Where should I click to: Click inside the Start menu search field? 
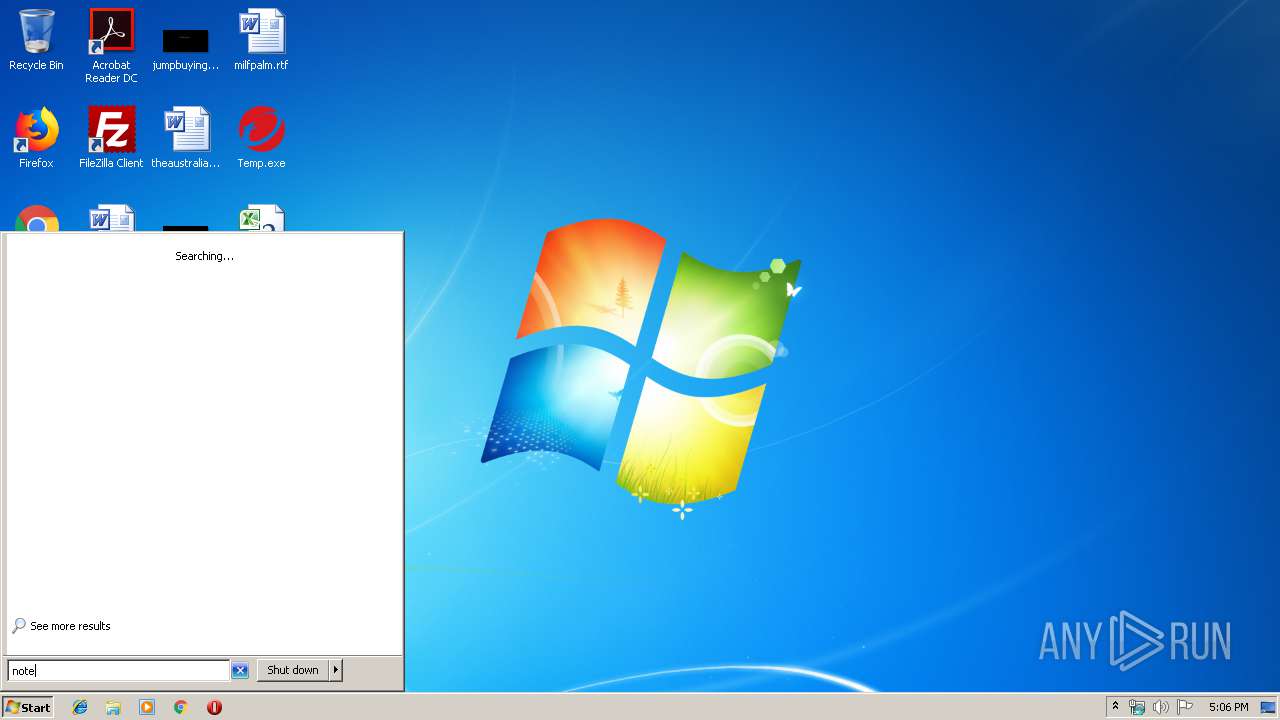tap(119, 670)
